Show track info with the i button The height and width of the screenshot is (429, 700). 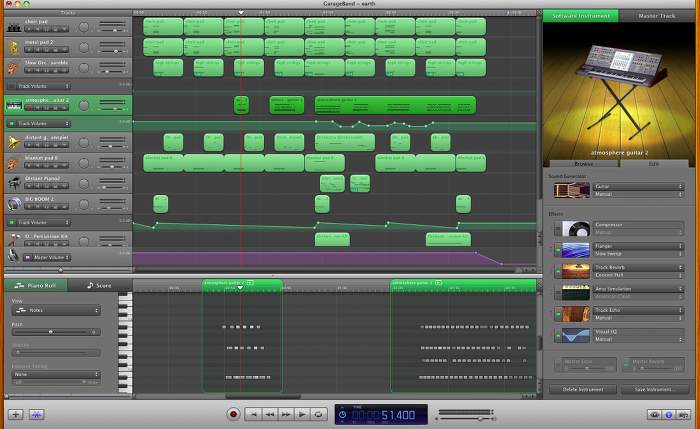tap(669, 415)
